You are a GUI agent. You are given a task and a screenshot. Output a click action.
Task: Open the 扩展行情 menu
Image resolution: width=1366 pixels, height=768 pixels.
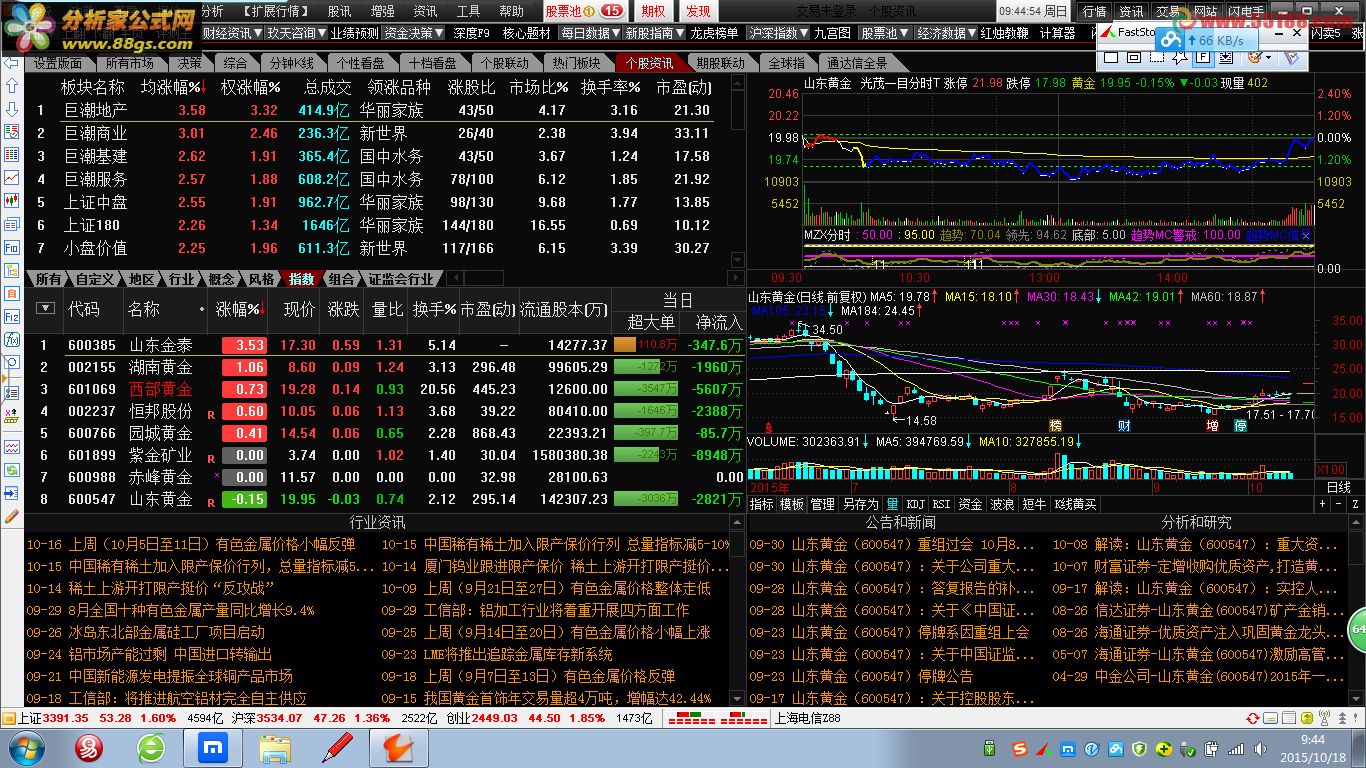275,11
